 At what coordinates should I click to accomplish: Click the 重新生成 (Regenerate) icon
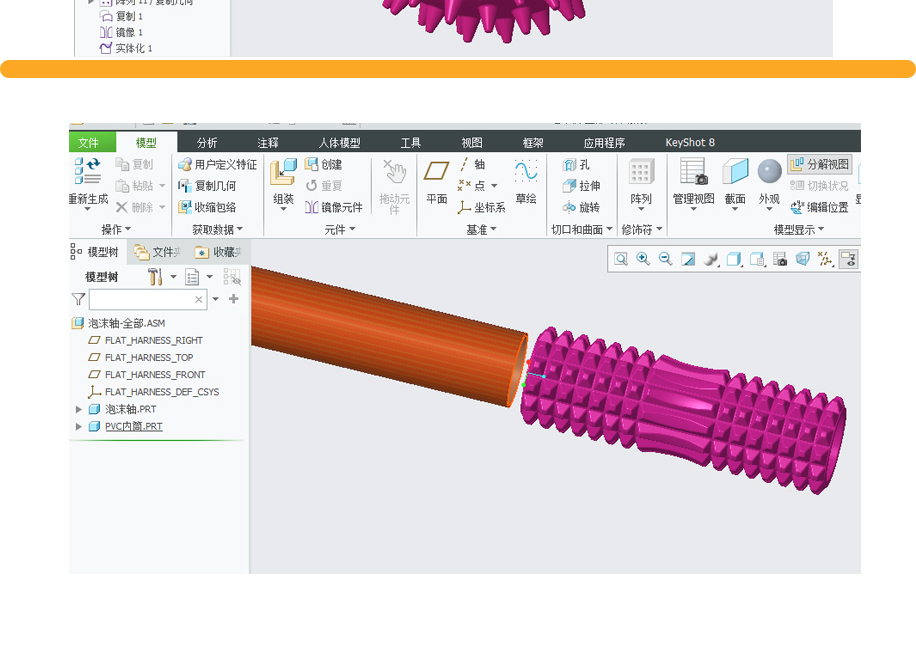[88, 171]
